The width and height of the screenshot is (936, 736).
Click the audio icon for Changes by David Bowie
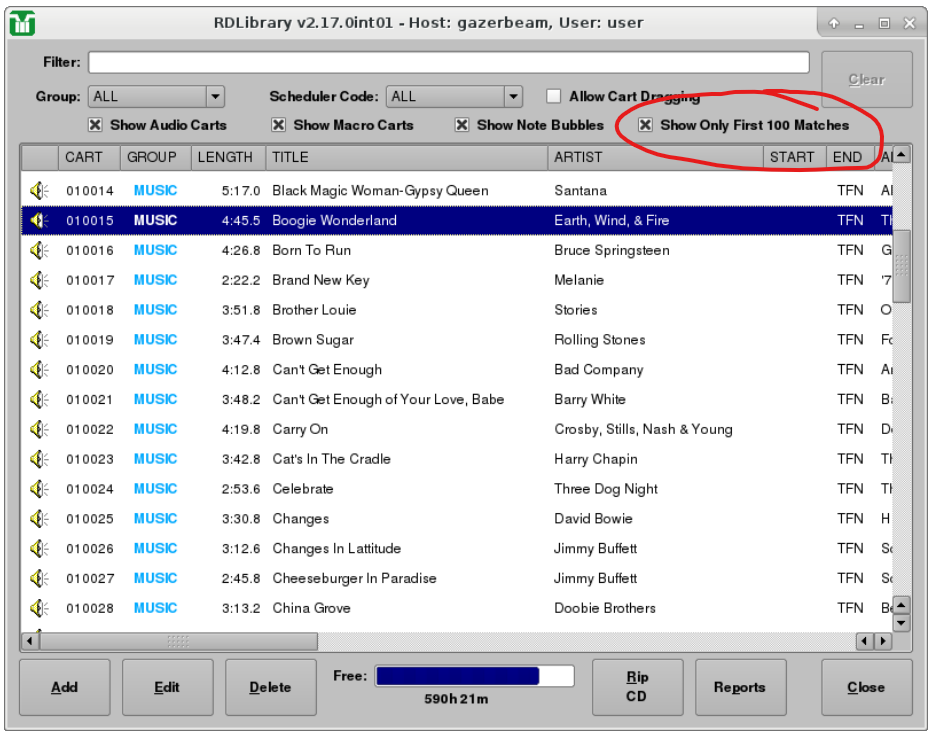tap(39, 519)
